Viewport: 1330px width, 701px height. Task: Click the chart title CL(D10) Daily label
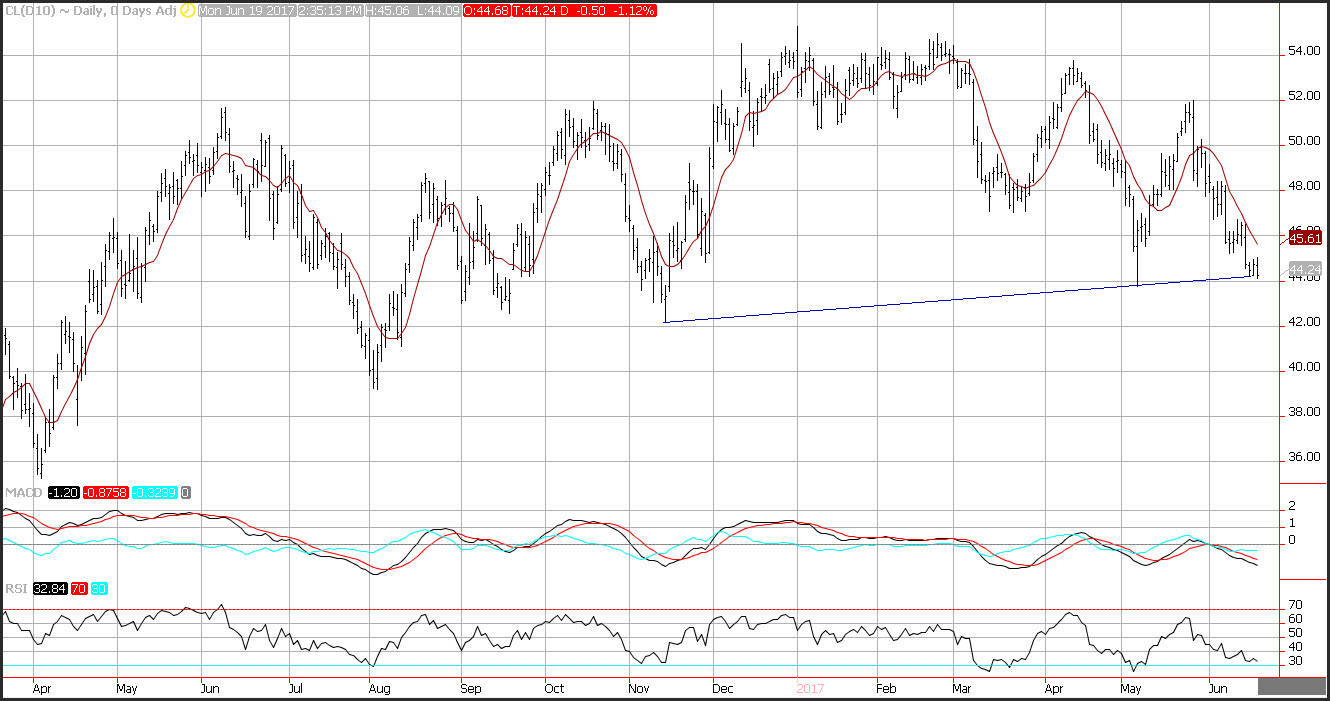click(x=90, y=10)
